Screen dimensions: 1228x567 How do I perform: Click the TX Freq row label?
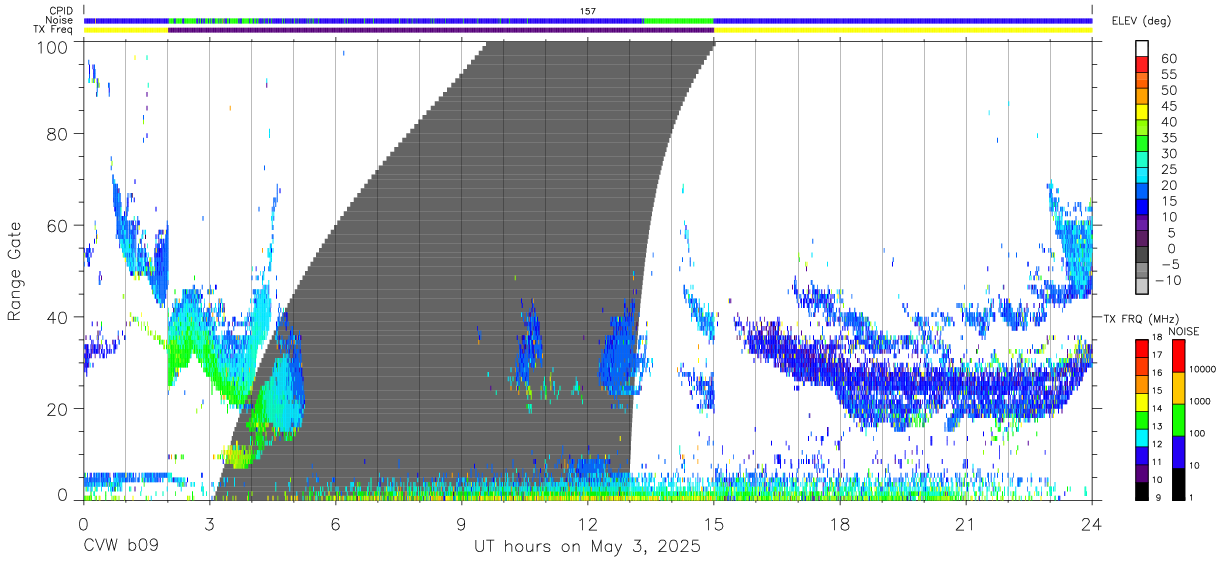point(53,30)
